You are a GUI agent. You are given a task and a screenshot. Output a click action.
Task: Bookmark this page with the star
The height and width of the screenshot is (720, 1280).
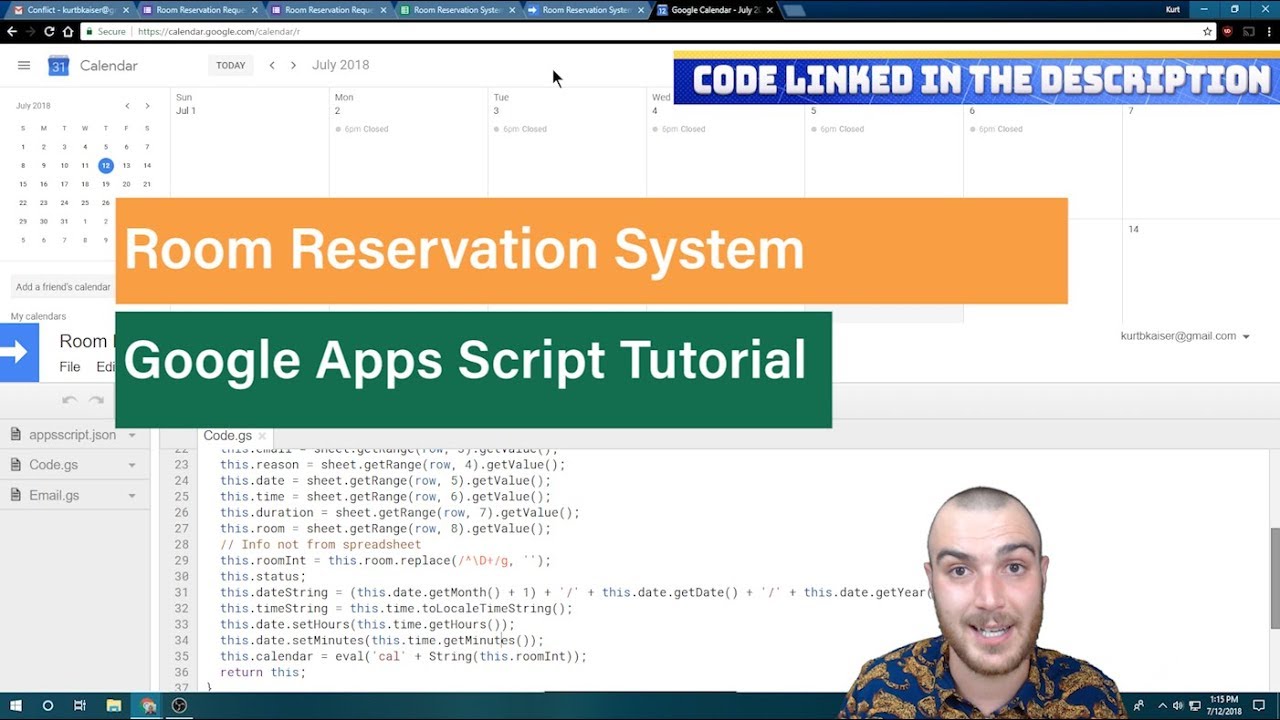(x=1207, y=31)
